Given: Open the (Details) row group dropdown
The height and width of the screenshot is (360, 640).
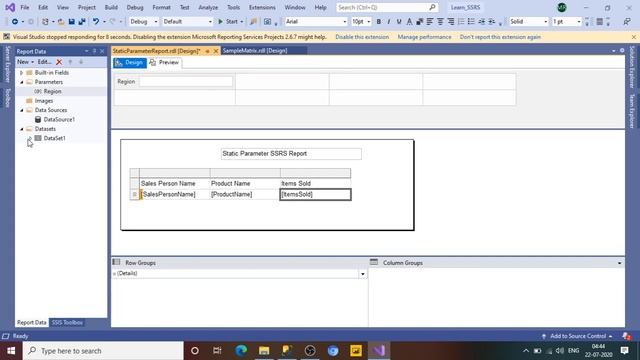Looking at the screenshot, I should [362, 274].
